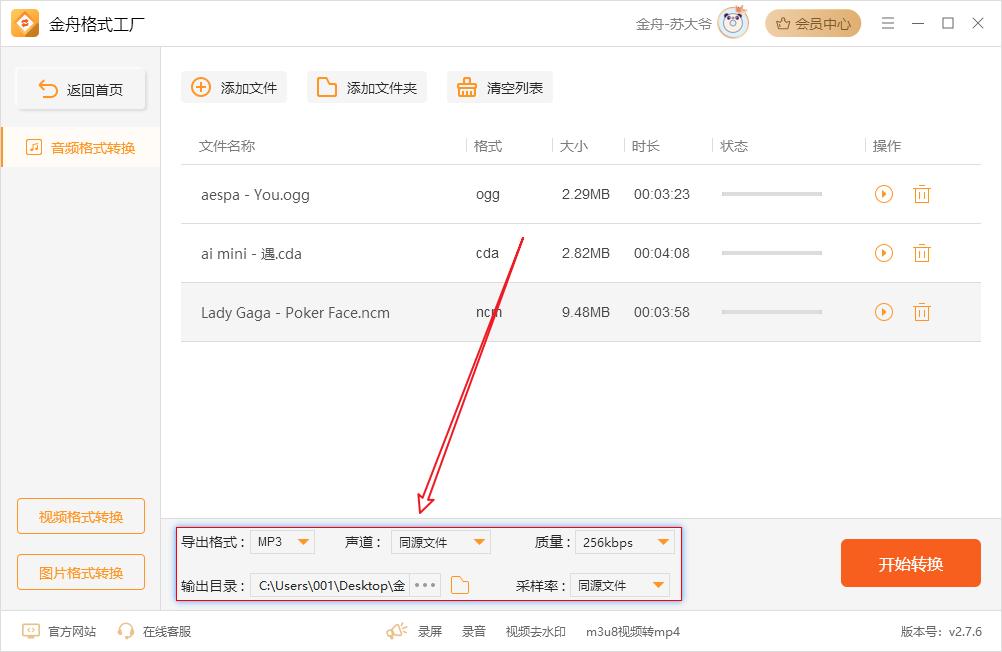Play the aespa - You.ogg file
Screen dimensions: 1002x652
coord(883,194)
